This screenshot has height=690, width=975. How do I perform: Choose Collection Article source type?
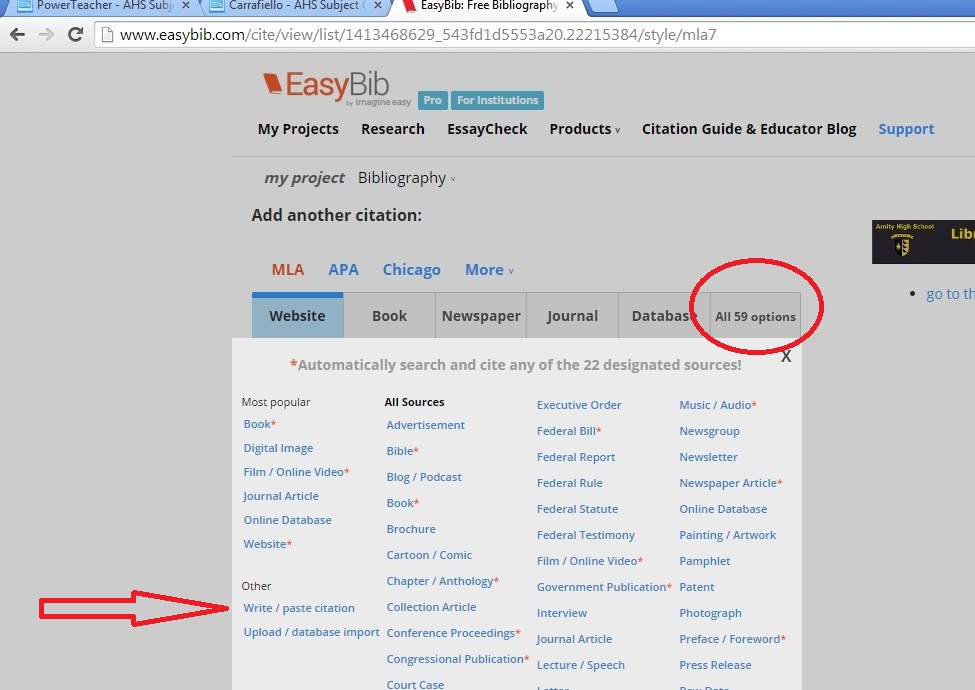pos(431,607)
